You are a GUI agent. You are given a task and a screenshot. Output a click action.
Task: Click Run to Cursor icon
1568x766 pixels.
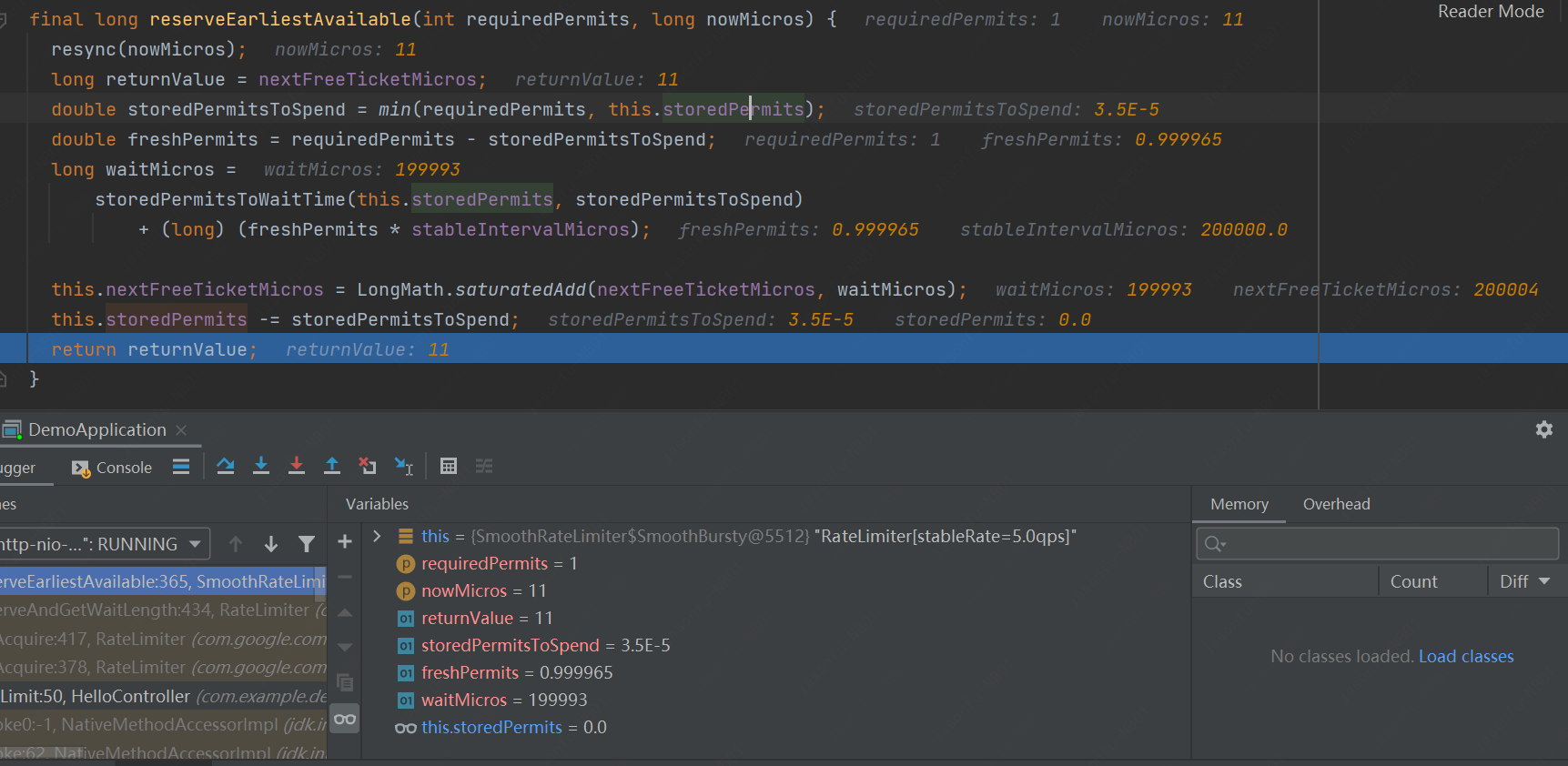point(403,467)
